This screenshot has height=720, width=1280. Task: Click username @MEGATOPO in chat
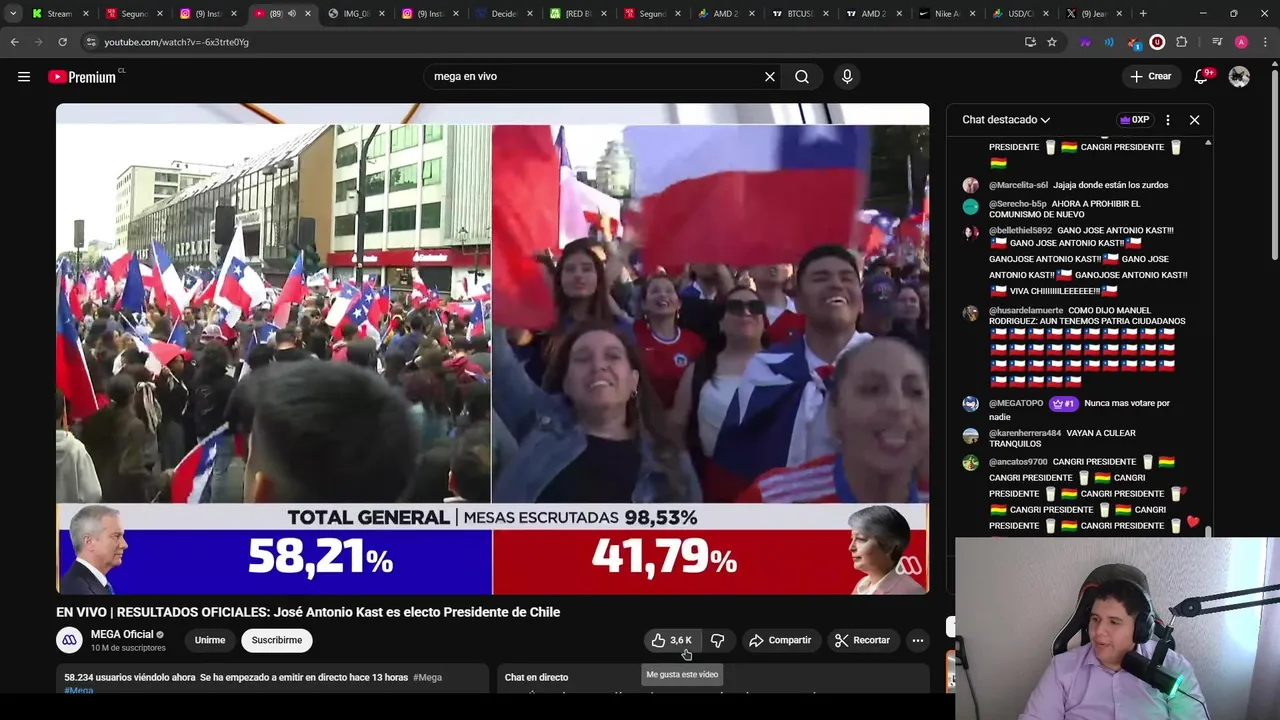[1016, 403]
